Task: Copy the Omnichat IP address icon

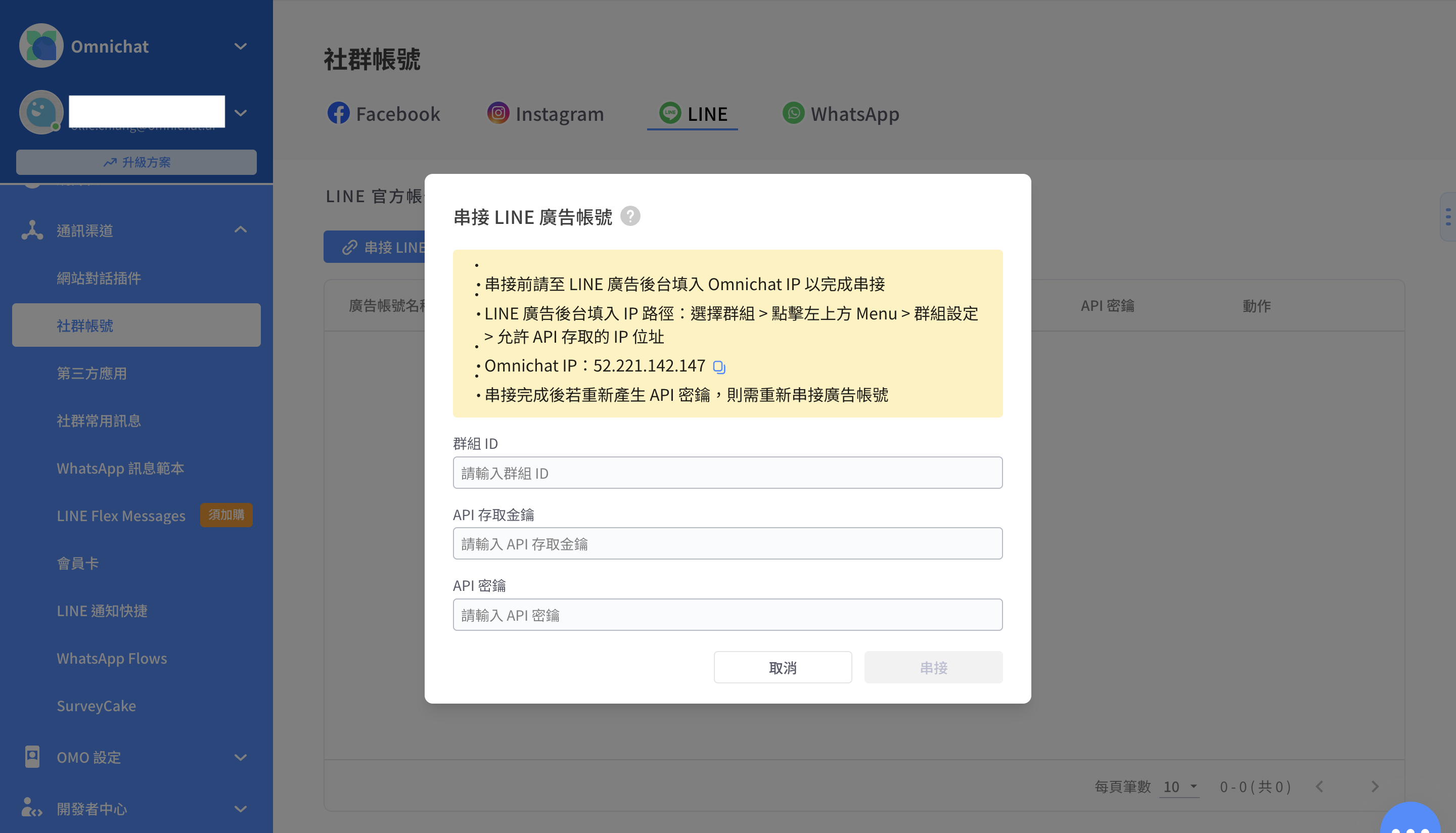Action: coord(718,367)
